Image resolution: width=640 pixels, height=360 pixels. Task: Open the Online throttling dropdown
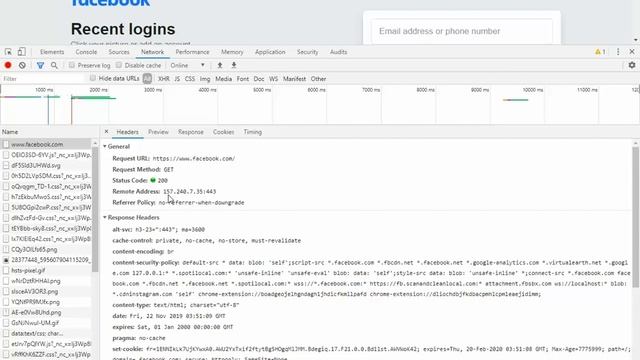click(187, 65)
